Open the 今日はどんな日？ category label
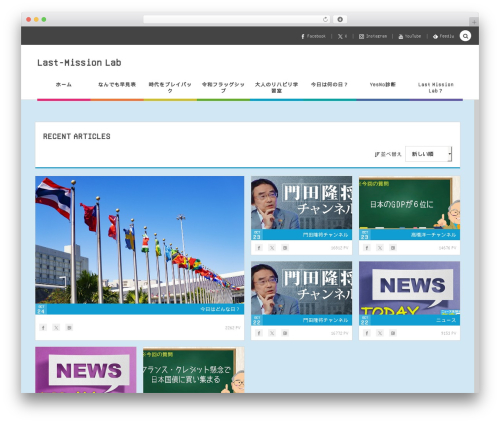 pos(220,309)
